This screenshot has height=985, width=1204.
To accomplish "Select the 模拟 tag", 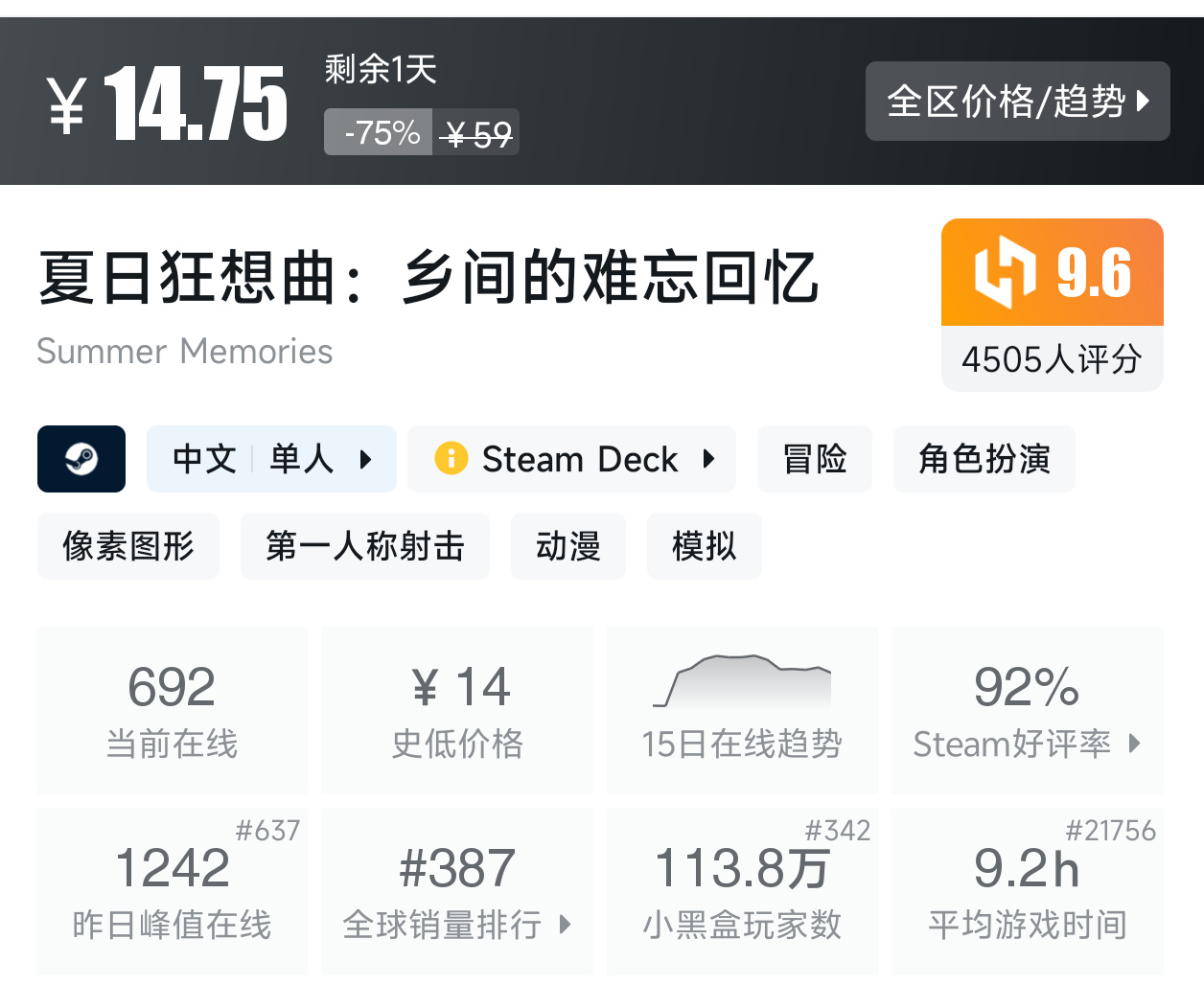I will (705, 546).
